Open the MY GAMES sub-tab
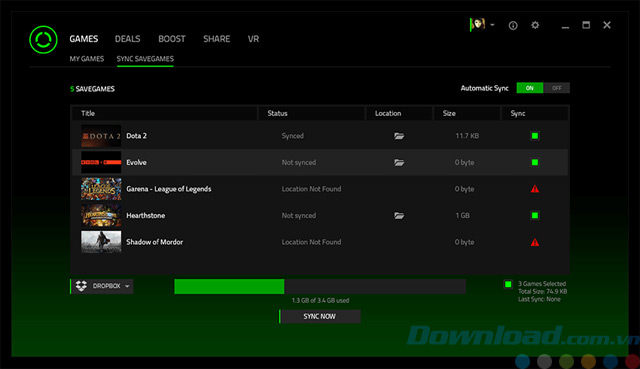 [87, 59]
